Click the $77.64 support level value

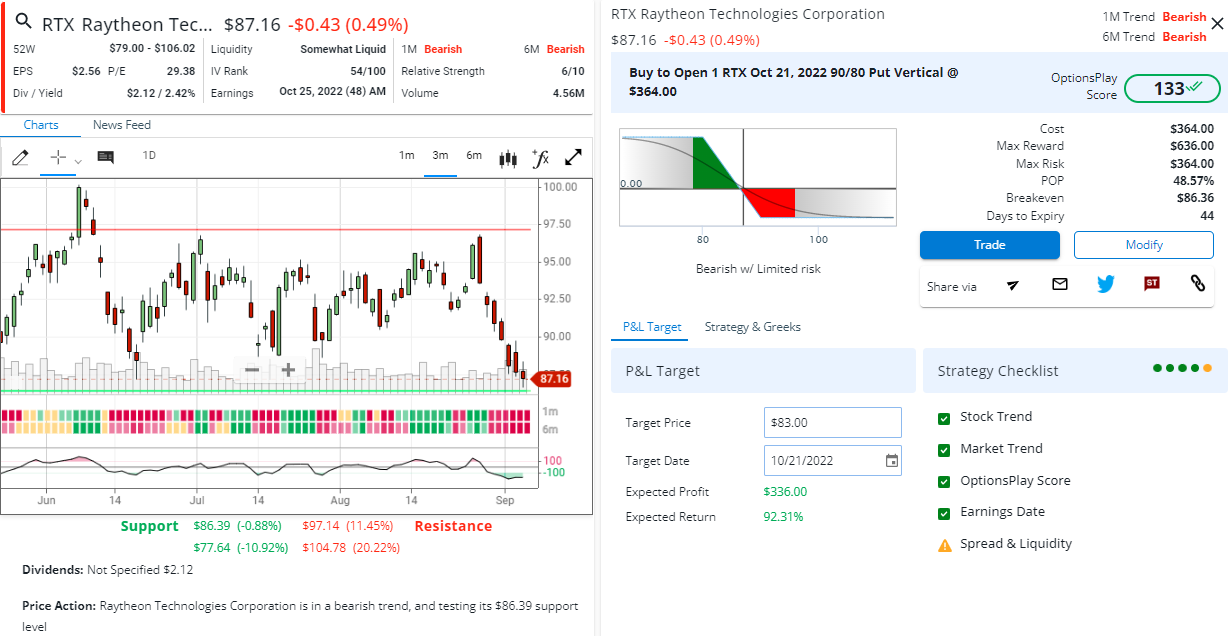[x=211, y=547]
